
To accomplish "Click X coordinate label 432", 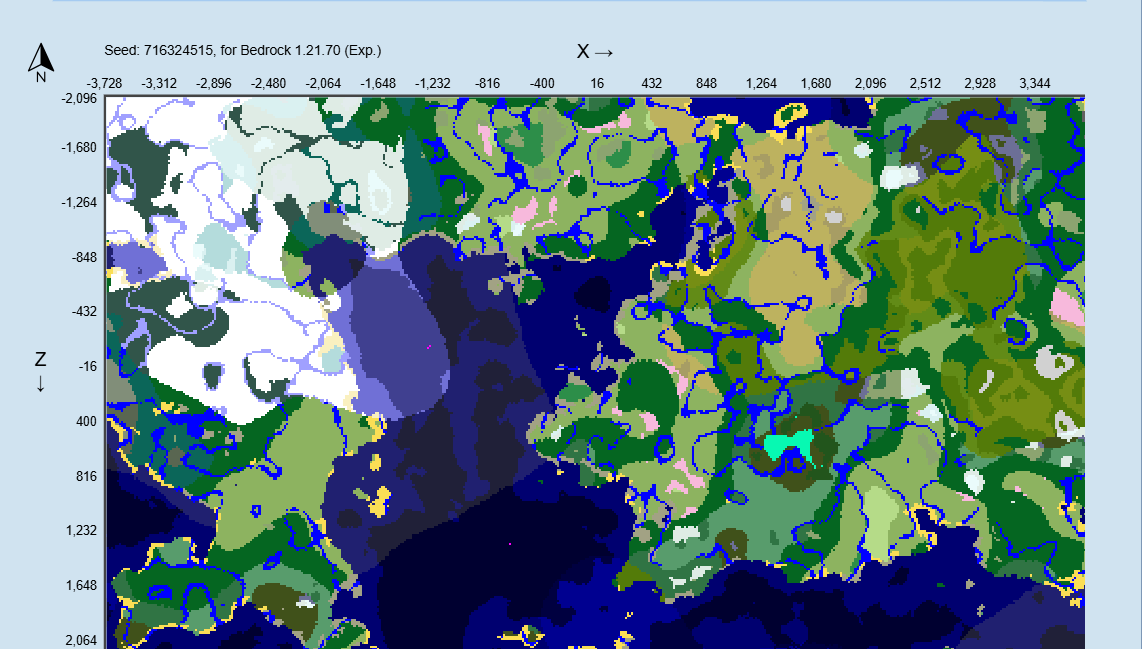I will [x=652, y=83].
